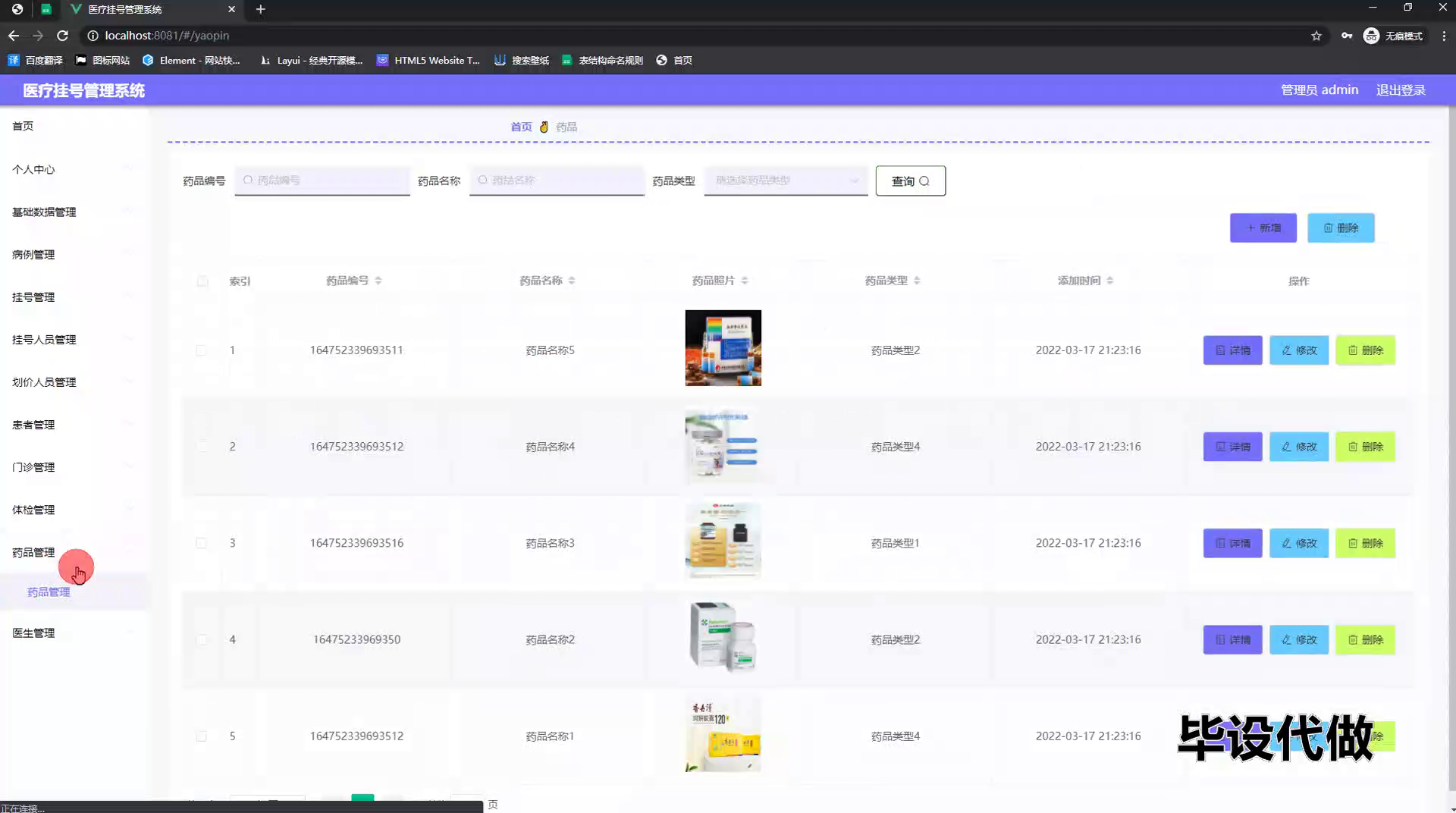This screenshot has height=813, width=1456.
Task: Click 删除 for 药品名称3
Action: tap(1366, 543)
